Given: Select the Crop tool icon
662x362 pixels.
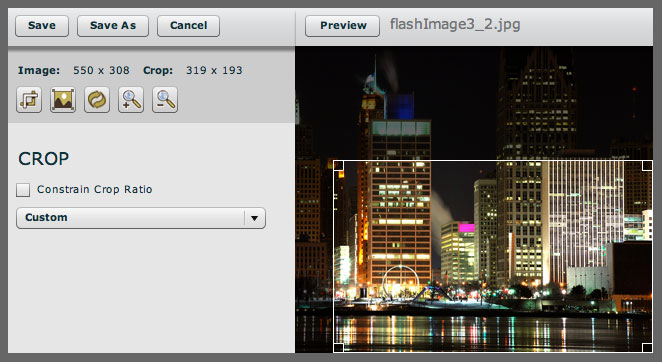Looking at the screenshot, I should tap(29, 100).
